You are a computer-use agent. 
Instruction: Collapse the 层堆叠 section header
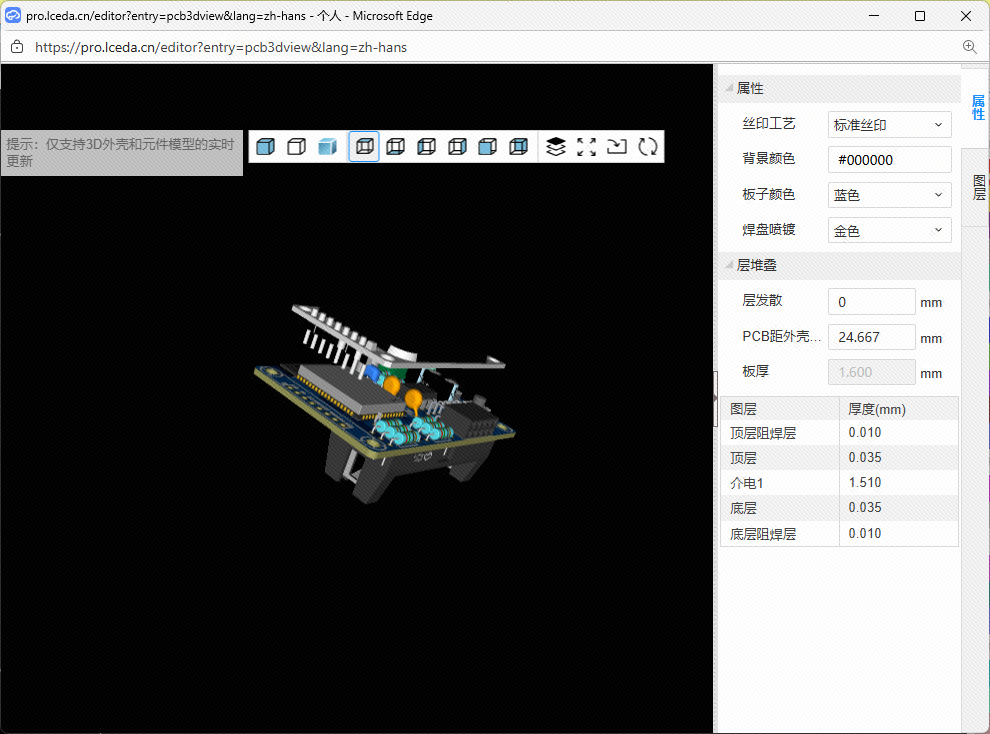pos(756,265)
